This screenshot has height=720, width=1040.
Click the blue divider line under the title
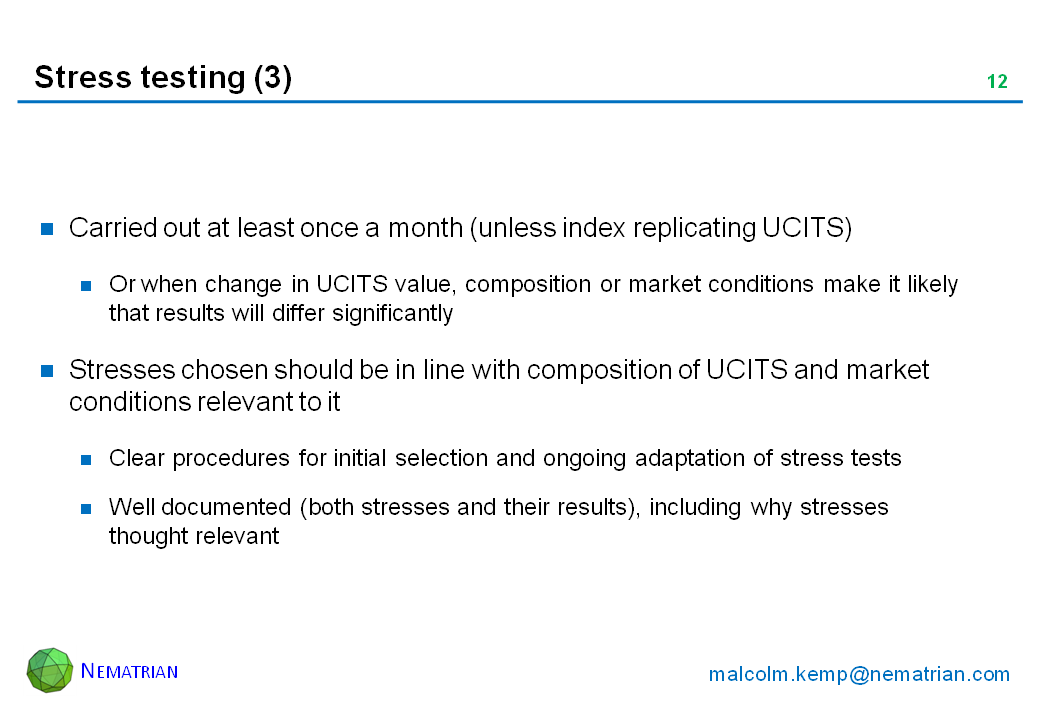tap(520, 102)
